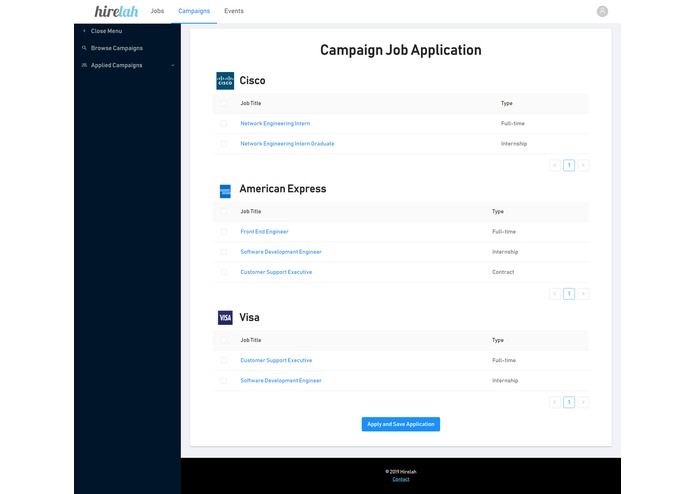The height and width of the screenshot is (494, 695).
Task: Click the American Express logo
Action: [225, 191]
